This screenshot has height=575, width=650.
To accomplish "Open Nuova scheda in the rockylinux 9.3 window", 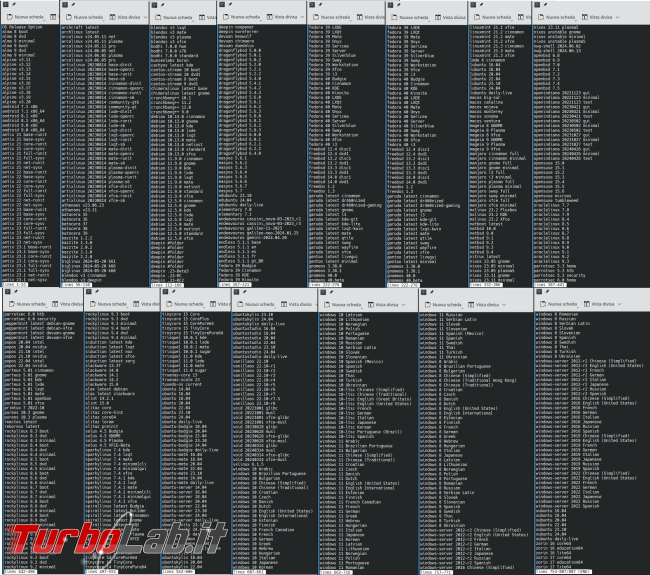I will click(109, 304).
